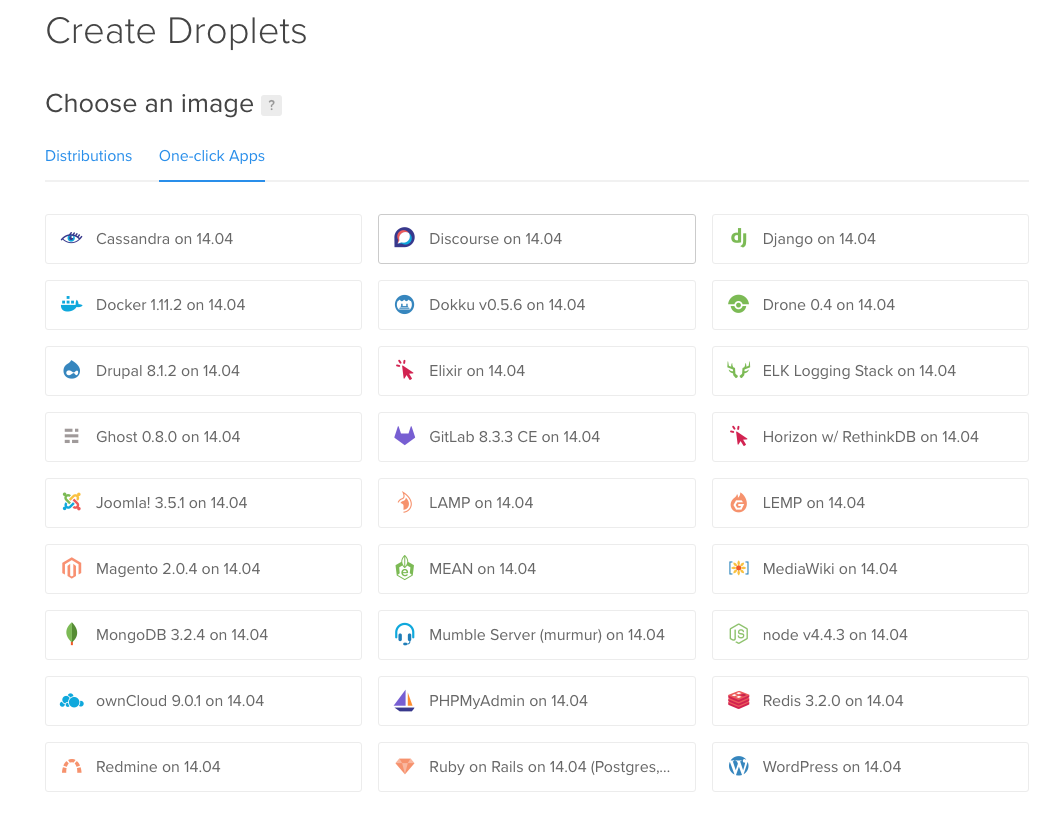Click the LEMP flame icon

[738, 502]
